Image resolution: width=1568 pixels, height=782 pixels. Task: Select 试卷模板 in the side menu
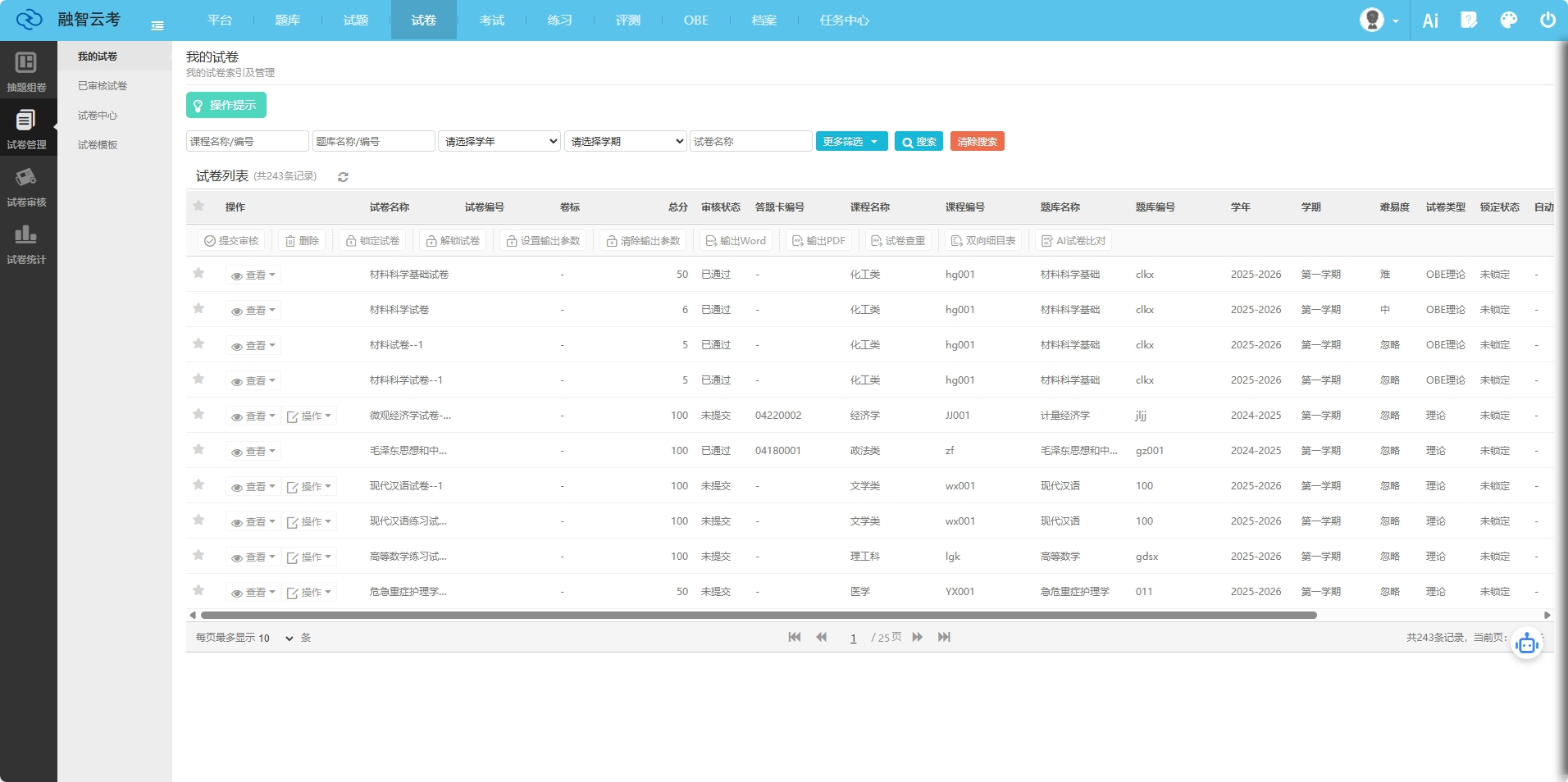pos(98,145)
